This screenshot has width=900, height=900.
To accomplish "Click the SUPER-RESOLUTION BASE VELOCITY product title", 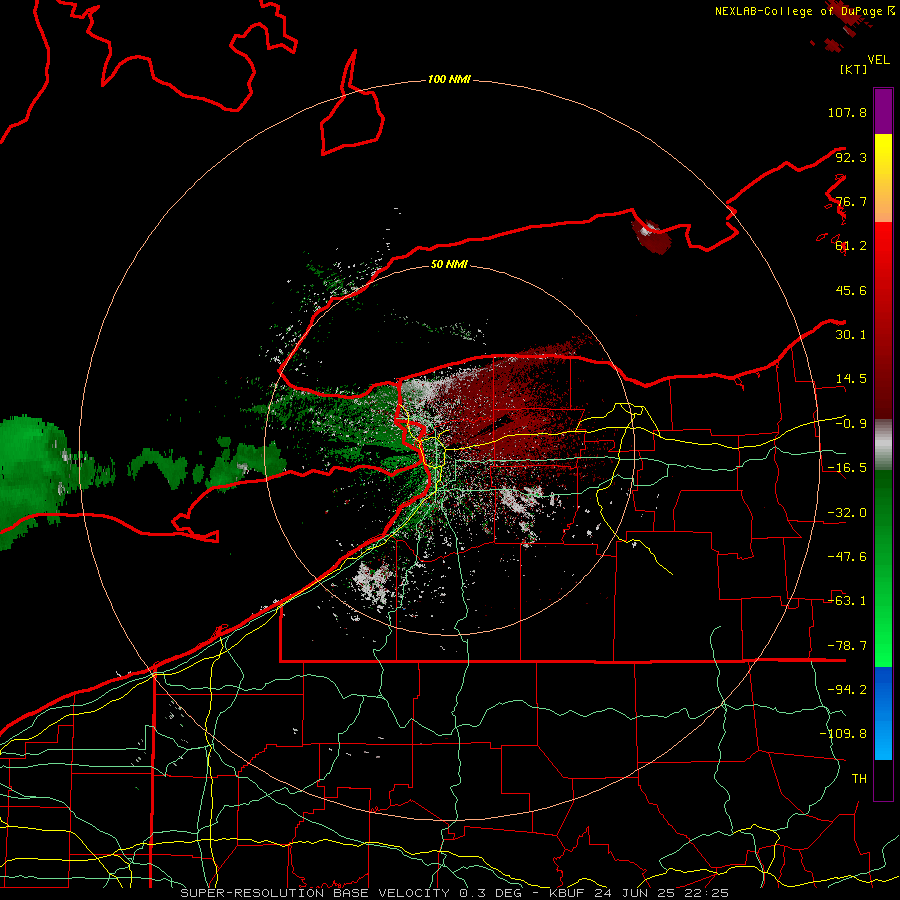I will point(315,893).
